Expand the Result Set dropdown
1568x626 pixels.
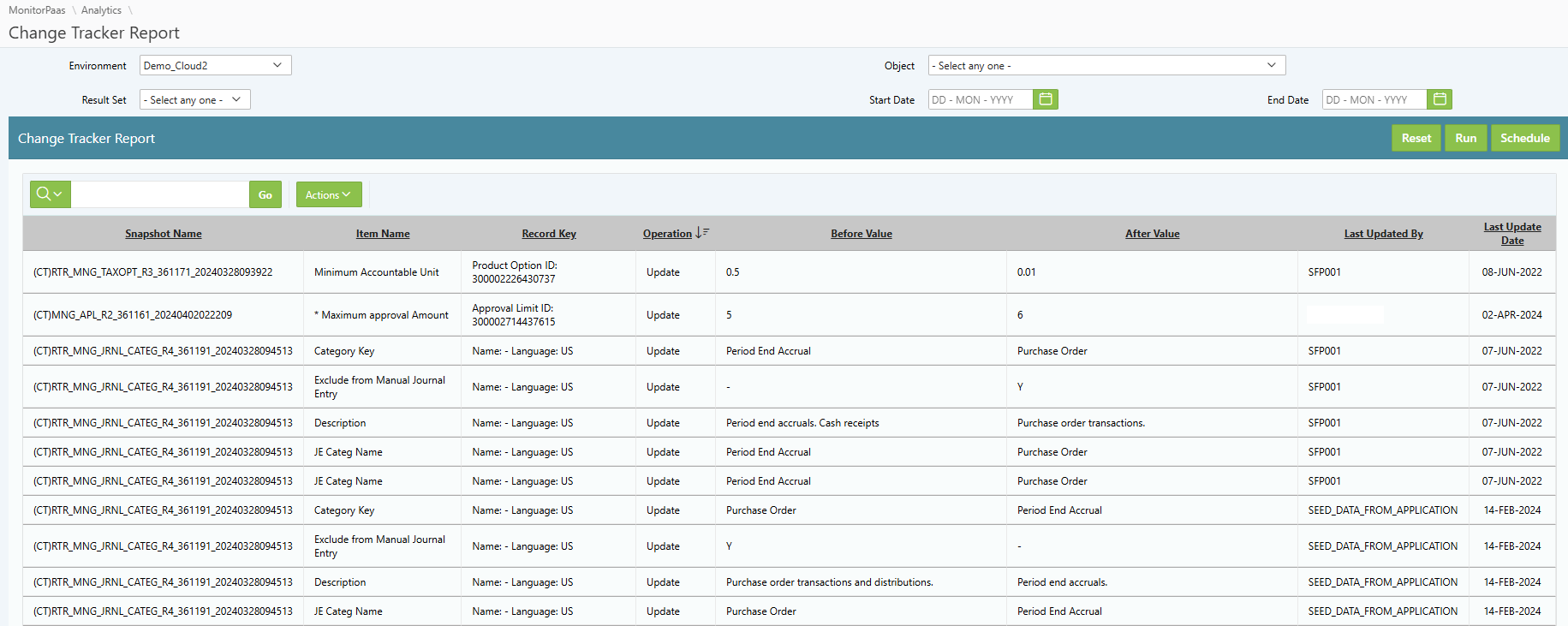pos(194,99)
